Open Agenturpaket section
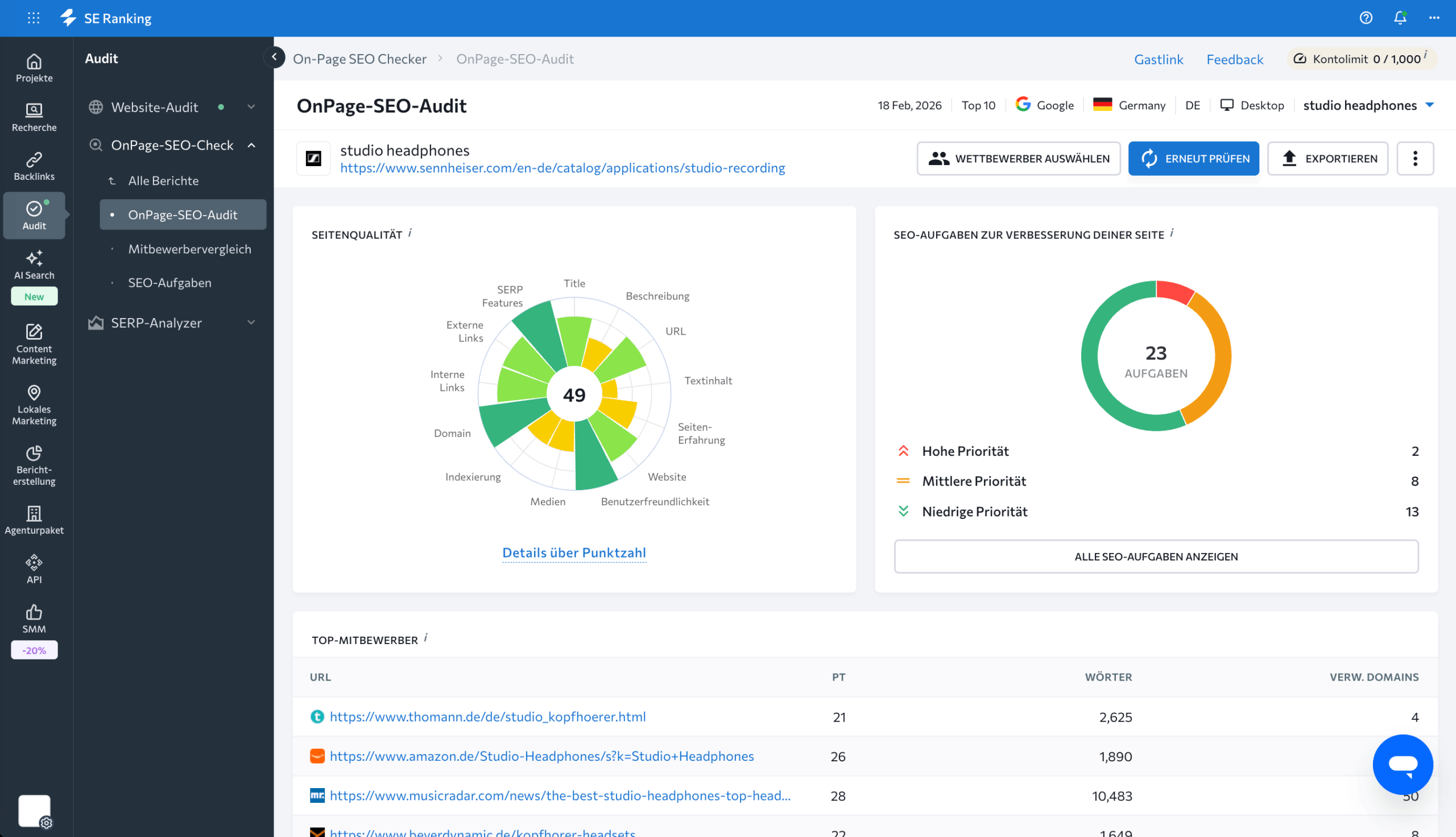This screenshot has width=1456, height=837. coord(34,520)
